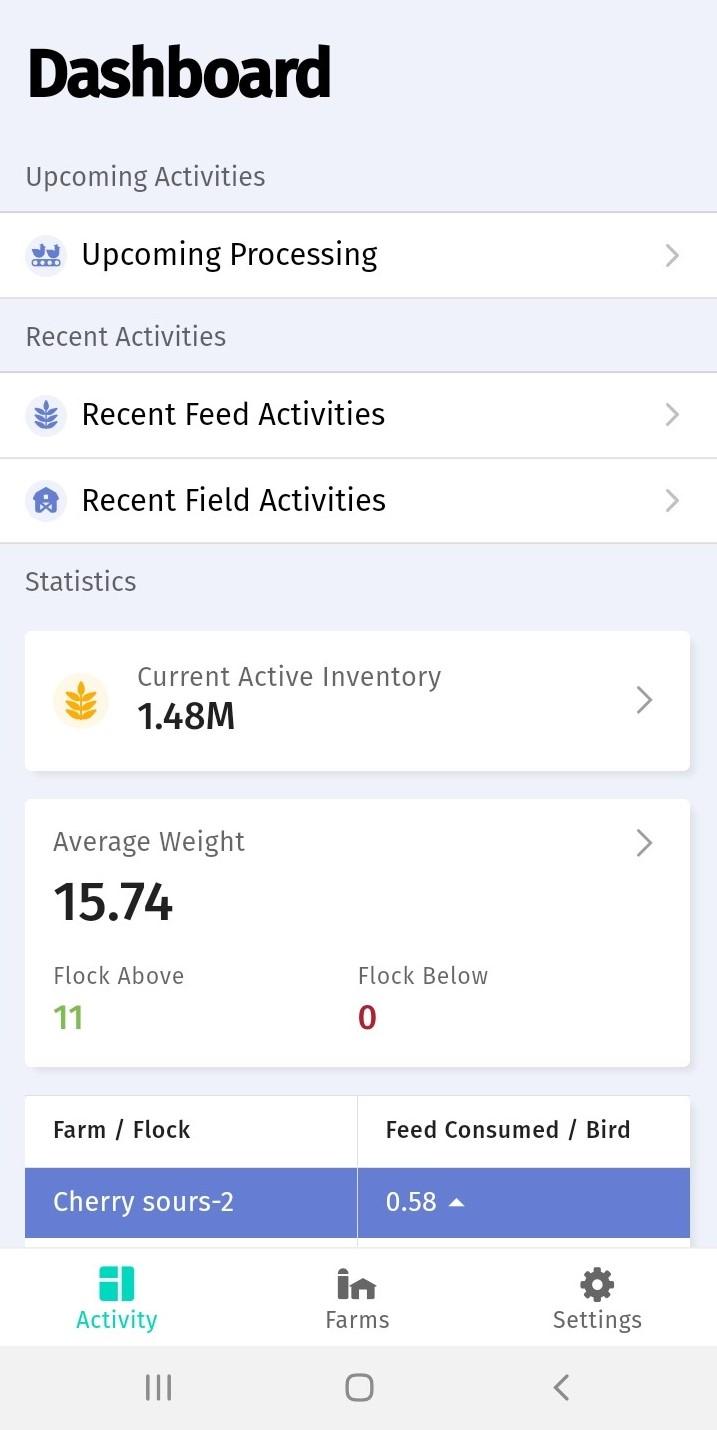The height and width of the screenshot is (1430, 717).
Task: Tap the yellow Current Active Inventory grain icon
Action: pyautogui.click(x=81, y=701)
